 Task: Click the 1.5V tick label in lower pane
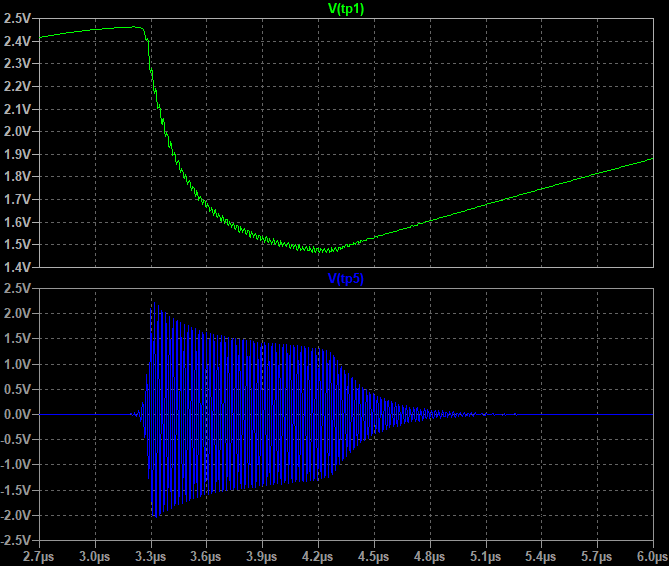(18, 338)
